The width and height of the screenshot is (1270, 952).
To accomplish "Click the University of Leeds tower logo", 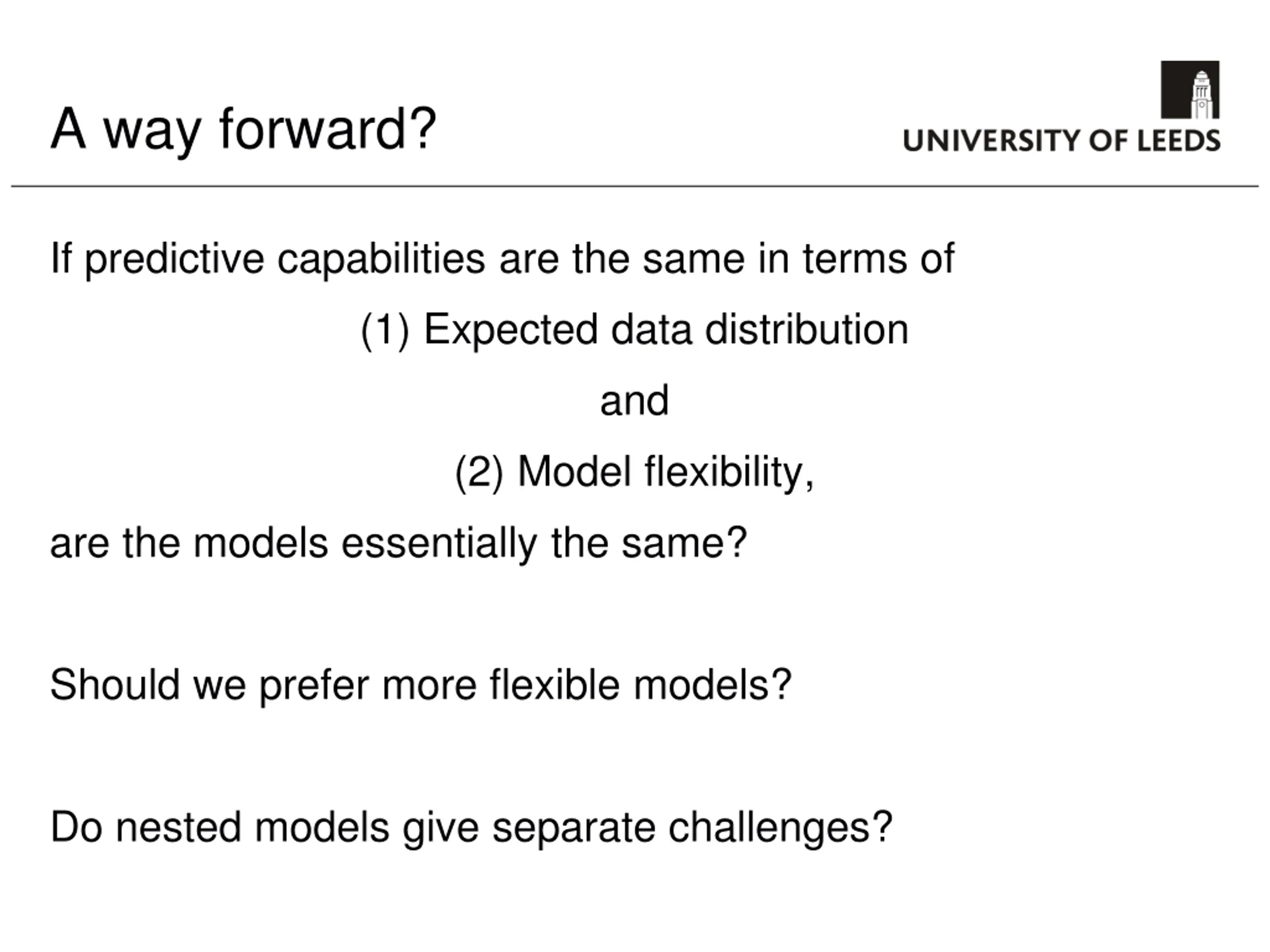I will [1190, 90].
